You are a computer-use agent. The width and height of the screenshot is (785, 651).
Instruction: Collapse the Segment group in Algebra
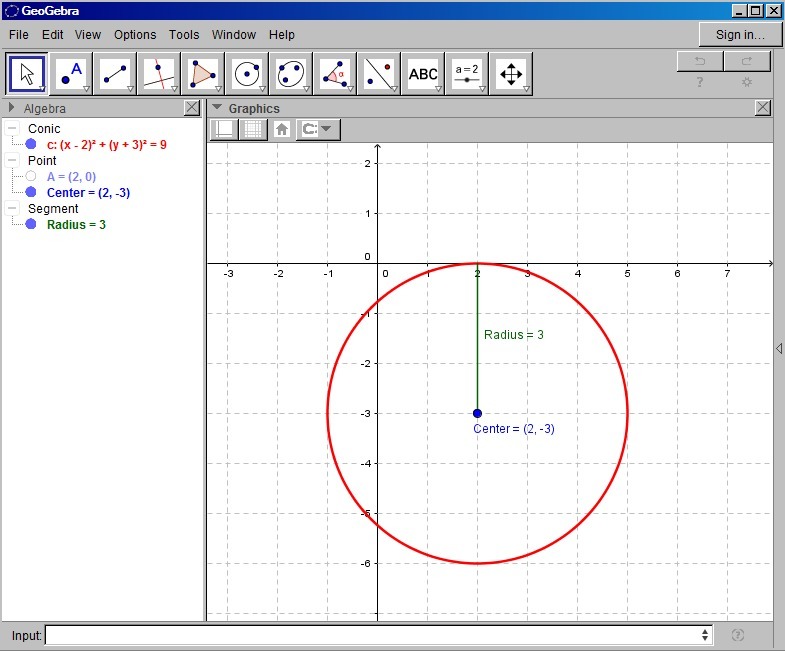point(12,209)
